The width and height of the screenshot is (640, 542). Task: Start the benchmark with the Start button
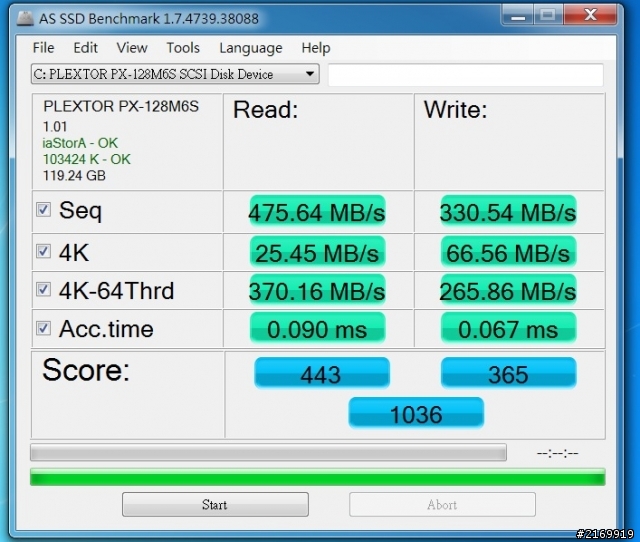pyautogui.click(x=215, y=504)
